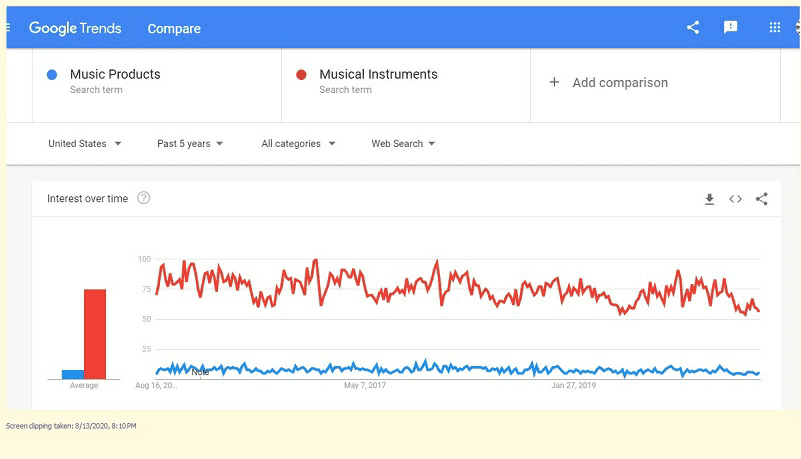
Task: Open the Web Search type dropdown
Action: (403, 143)
